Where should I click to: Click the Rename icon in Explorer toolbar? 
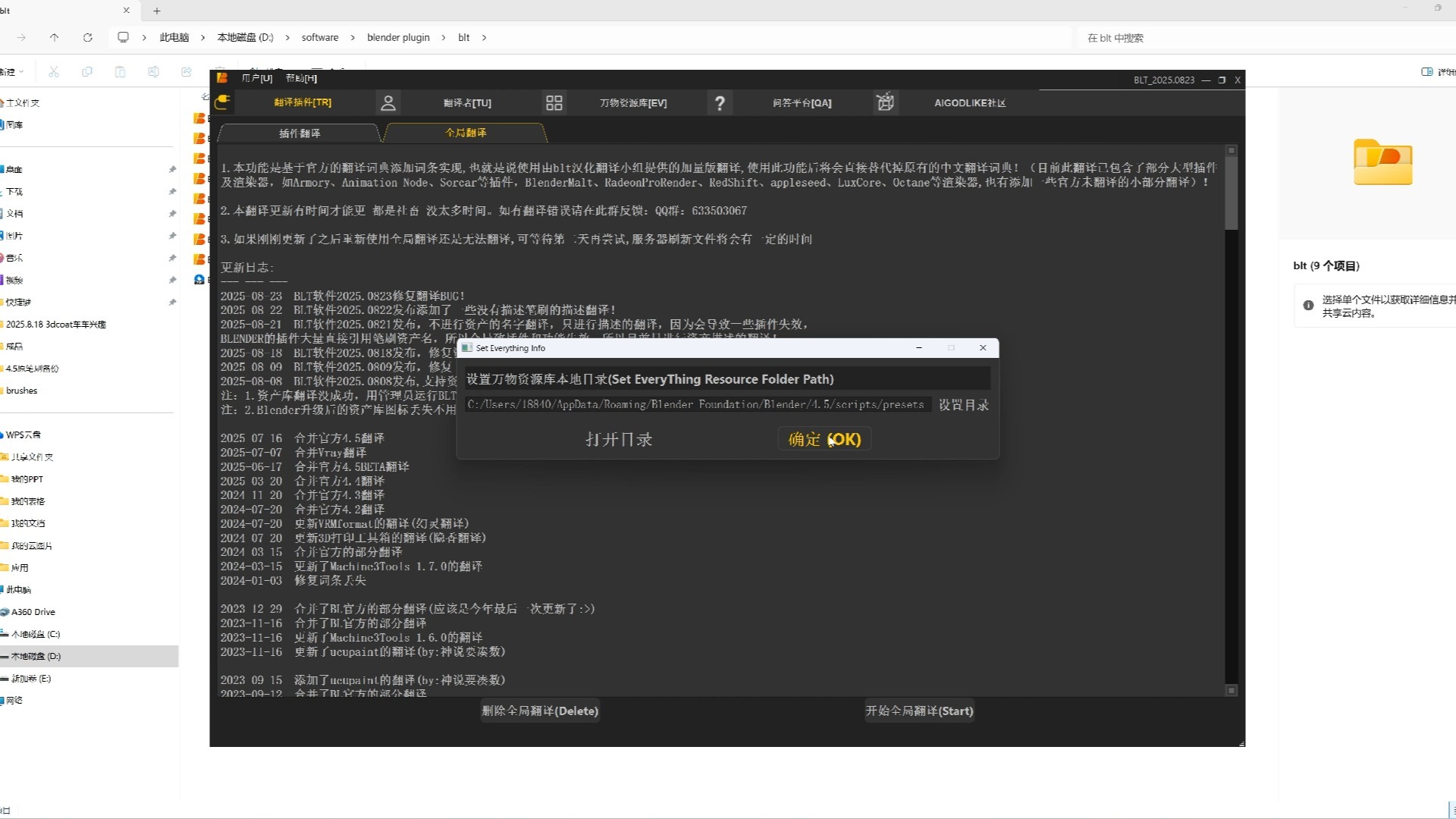(153, 71)
